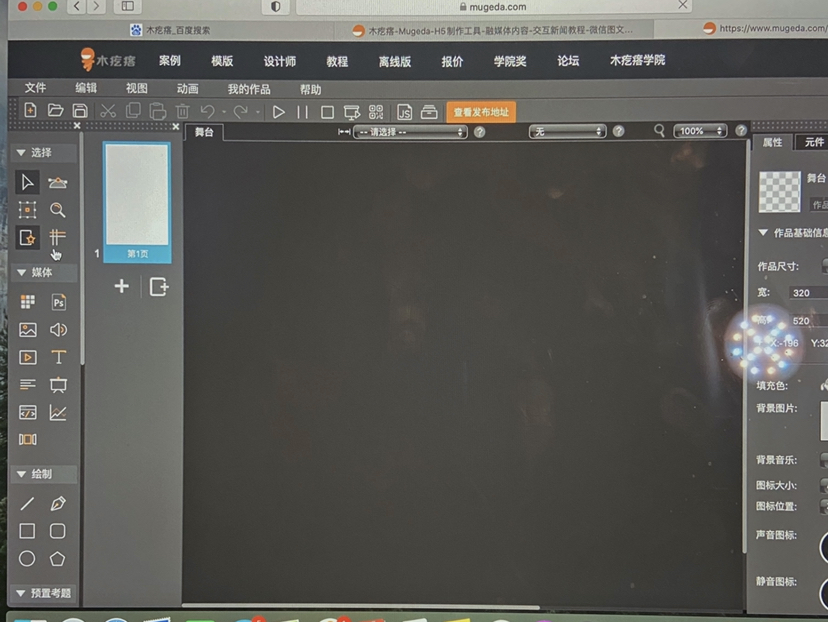Delete with the trash can icon
Image resolution: width=828 pixels, height=622 pixels.
[183, 111]
